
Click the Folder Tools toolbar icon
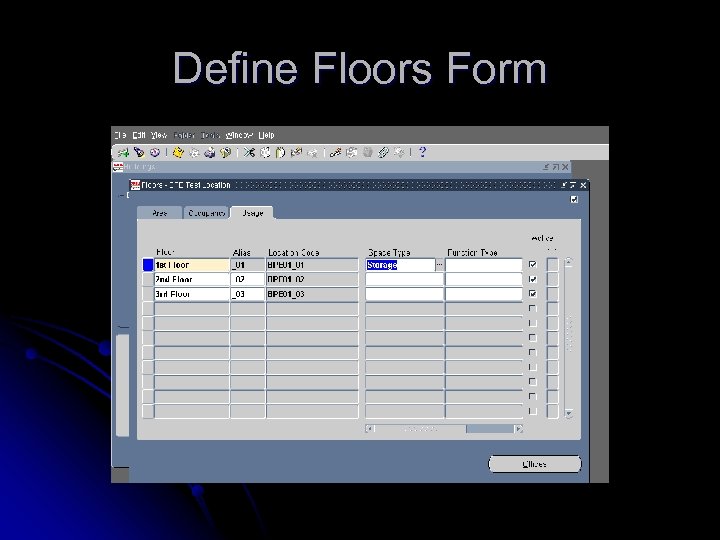click(399, 152)
